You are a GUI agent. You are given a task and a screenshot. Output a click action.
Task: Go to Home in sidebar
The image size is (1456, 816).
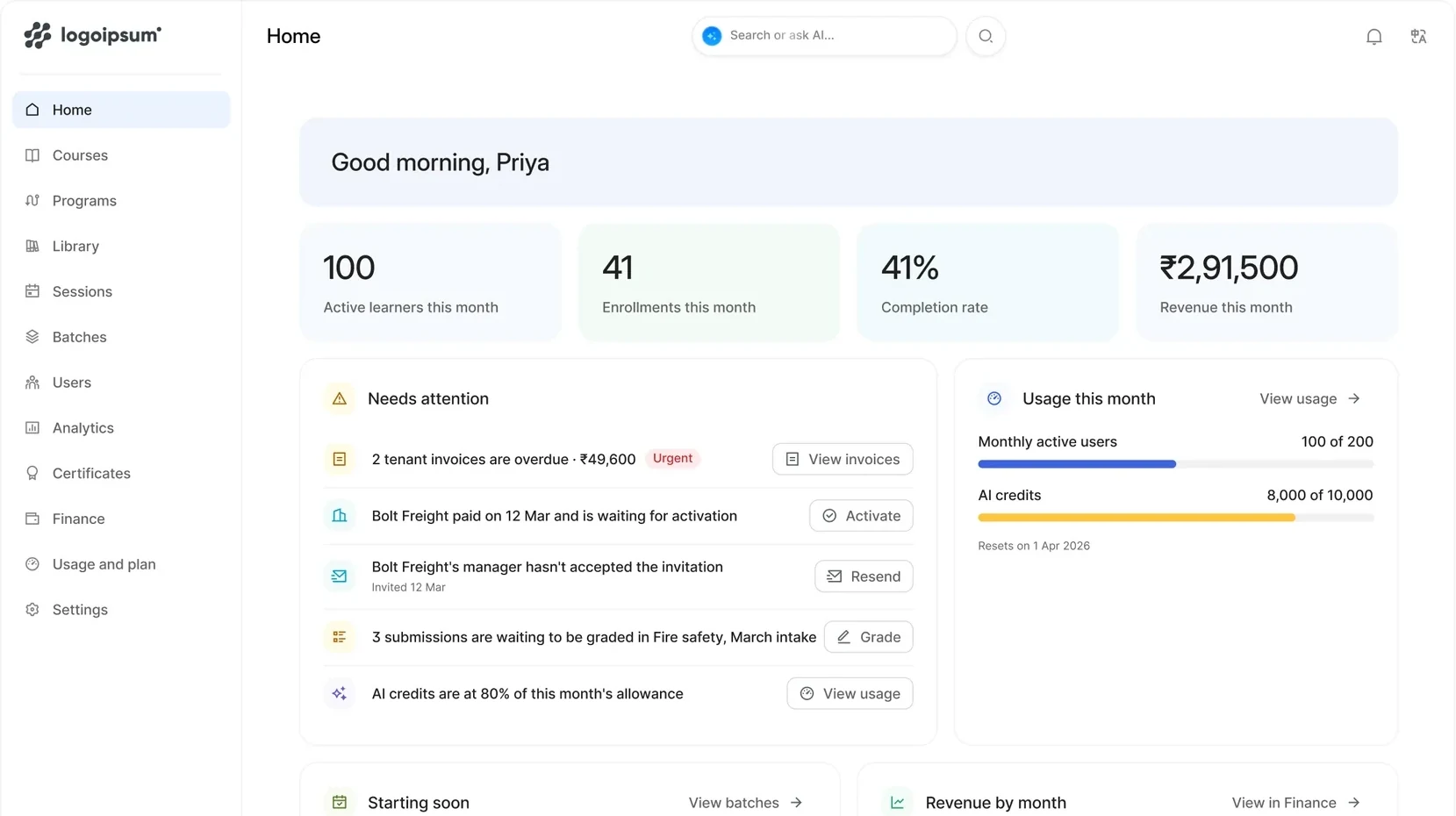[x=121, y=110]
